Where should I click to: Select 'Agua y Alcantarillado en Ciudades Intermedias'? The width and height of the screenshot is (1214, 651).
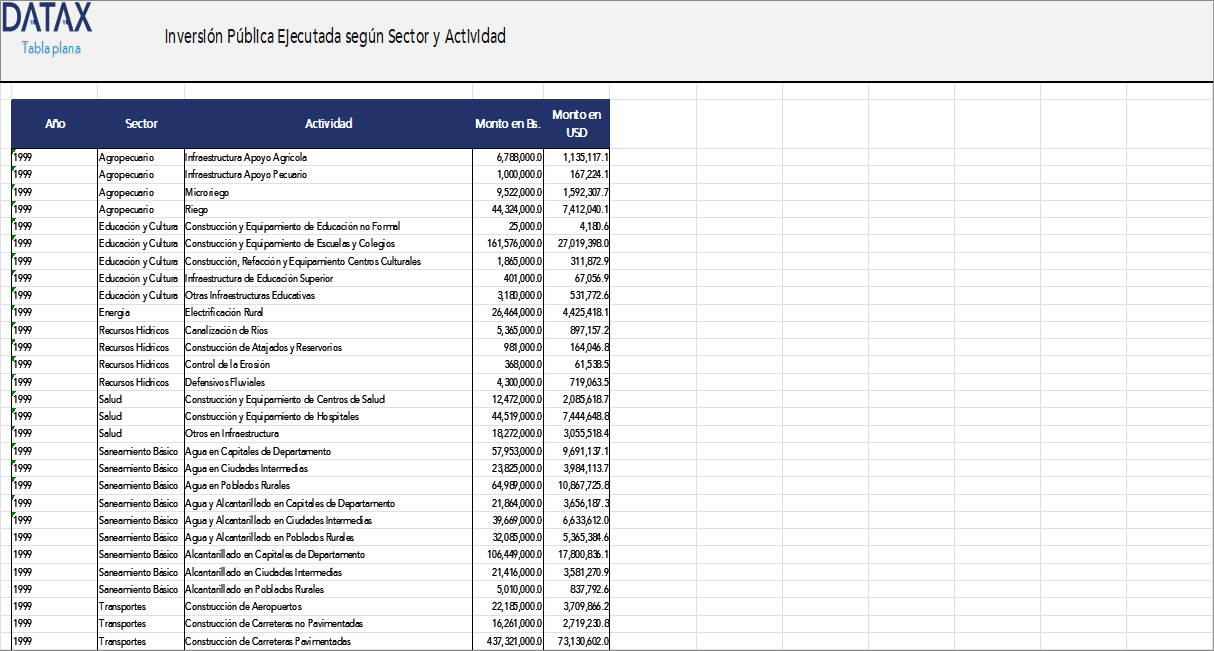(x=328, y=520)
